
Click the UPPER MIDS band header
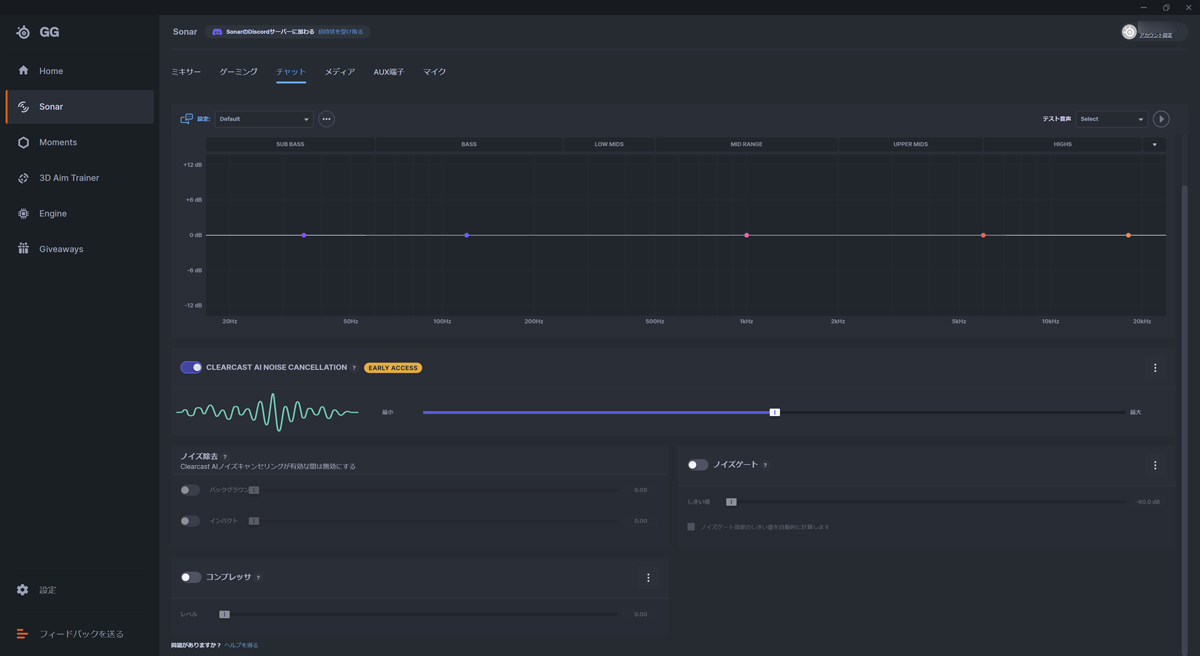click(910, 145)
